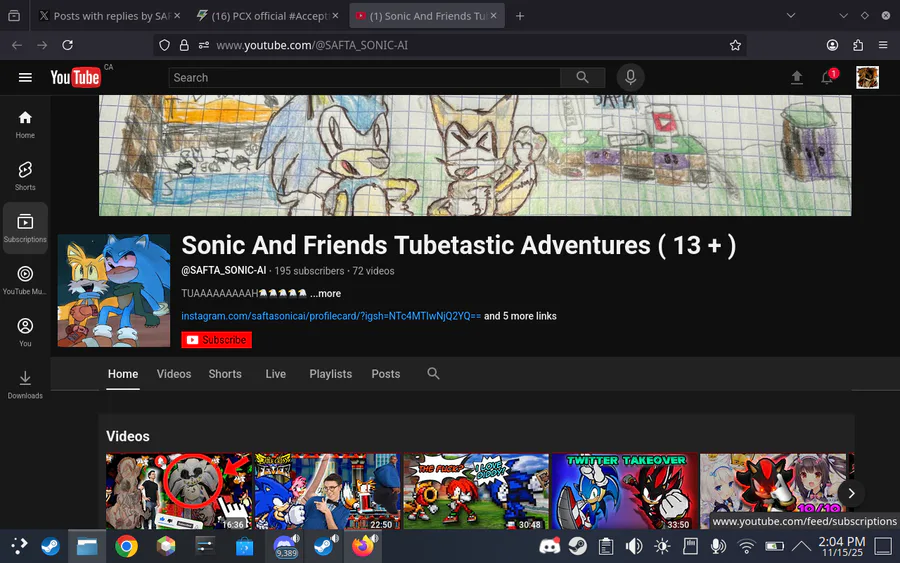Viewport: 900px width, 563px height.
Task: Open the You section in the sidebar
Action: pyautogui.click(x=25, y=332)
